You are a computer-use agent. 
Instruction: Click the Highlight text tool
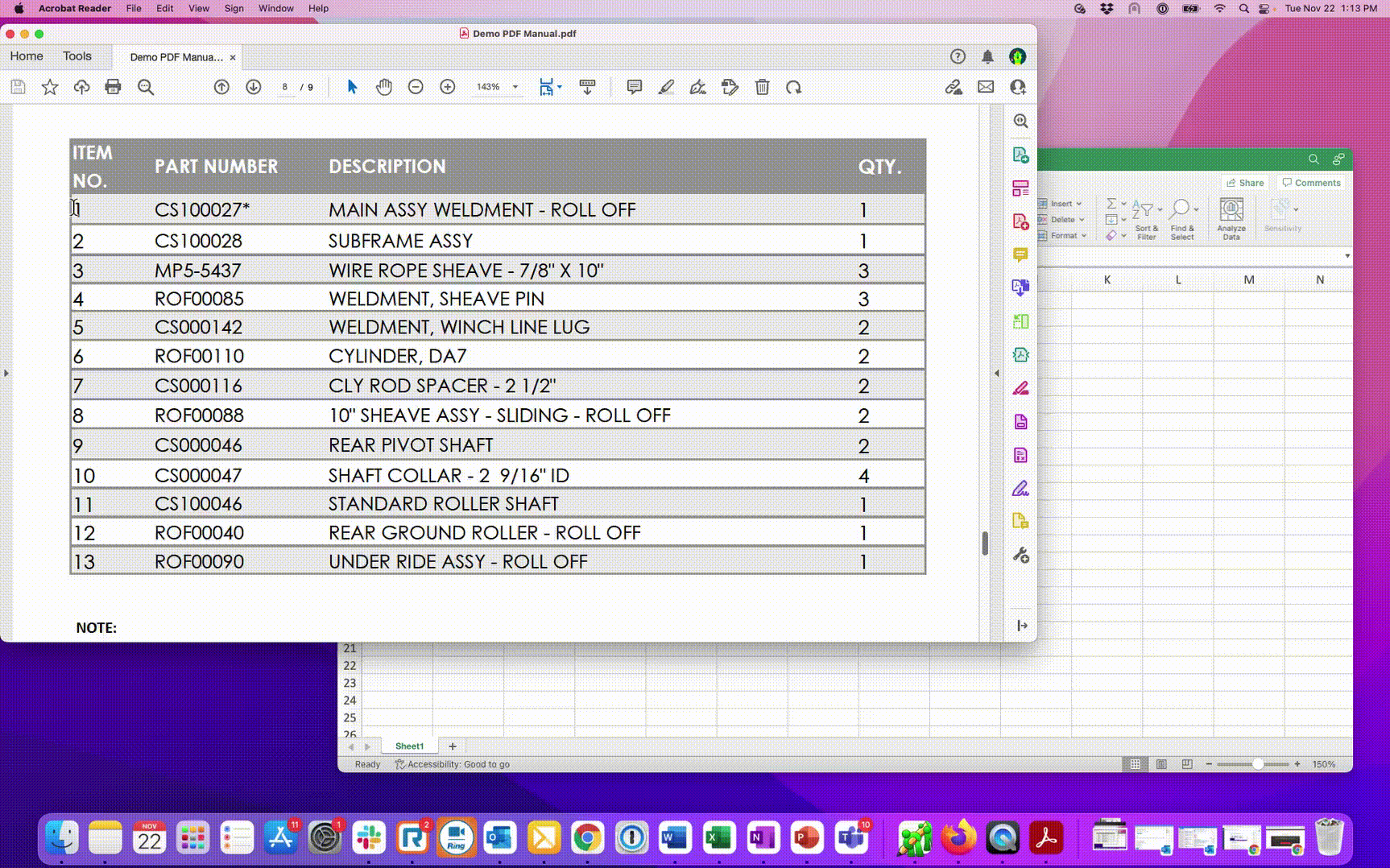(x=666, y=87)
